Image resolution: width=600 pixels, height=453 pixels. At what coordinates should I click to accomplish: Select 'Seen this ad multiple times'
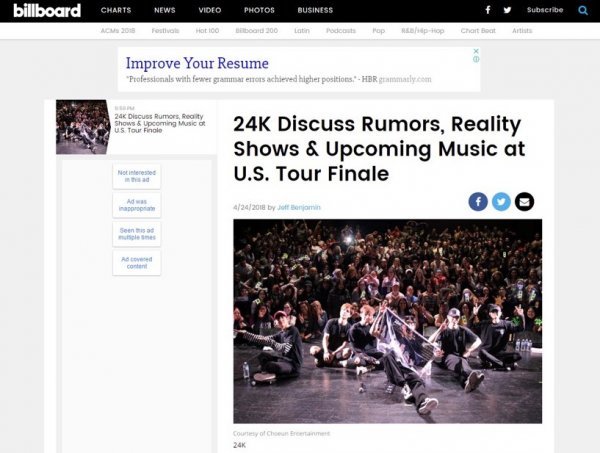pyautogui.click(x=137, y=234)
